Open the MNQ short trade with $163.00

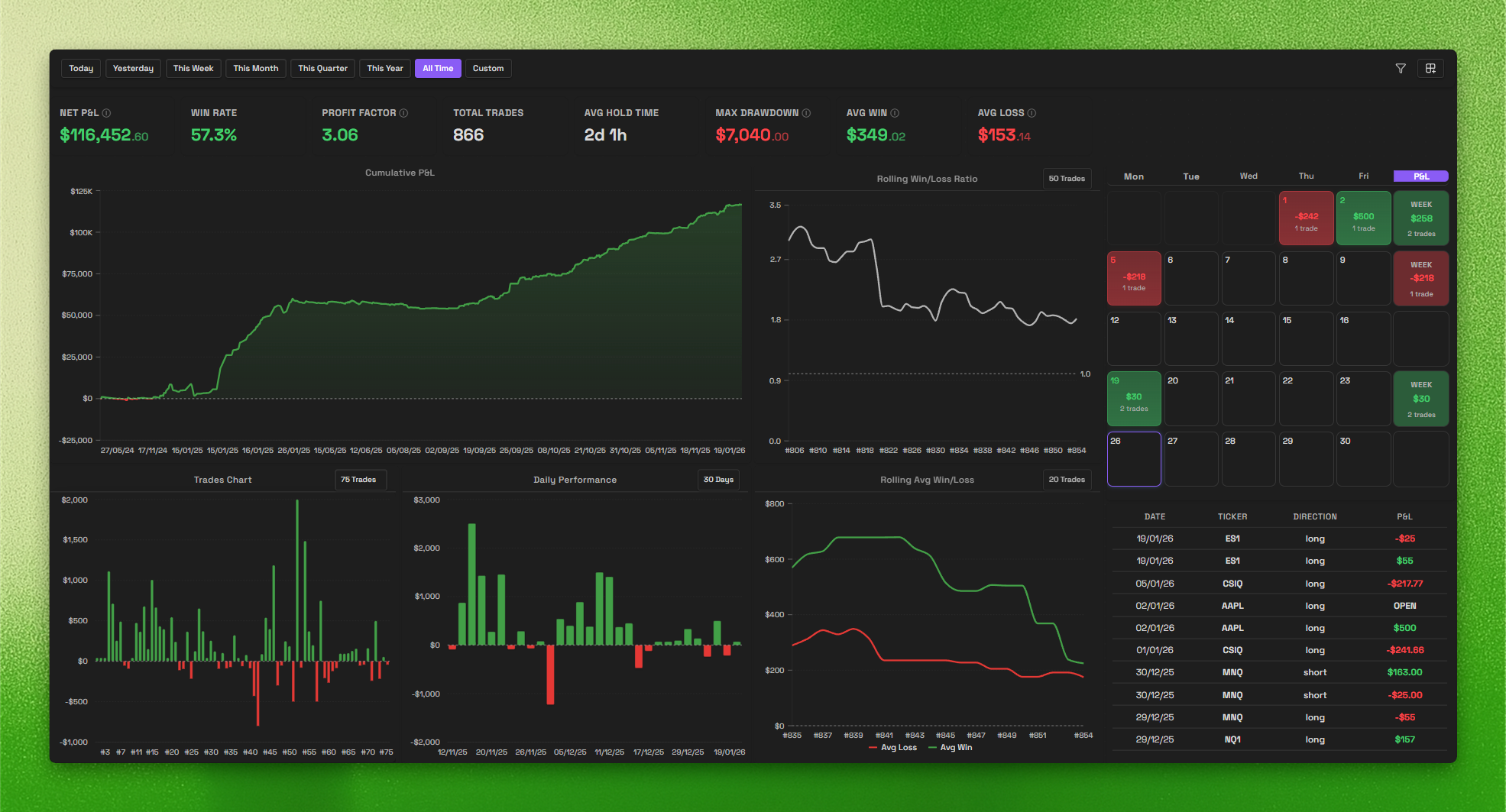(x=1280, y=672)
